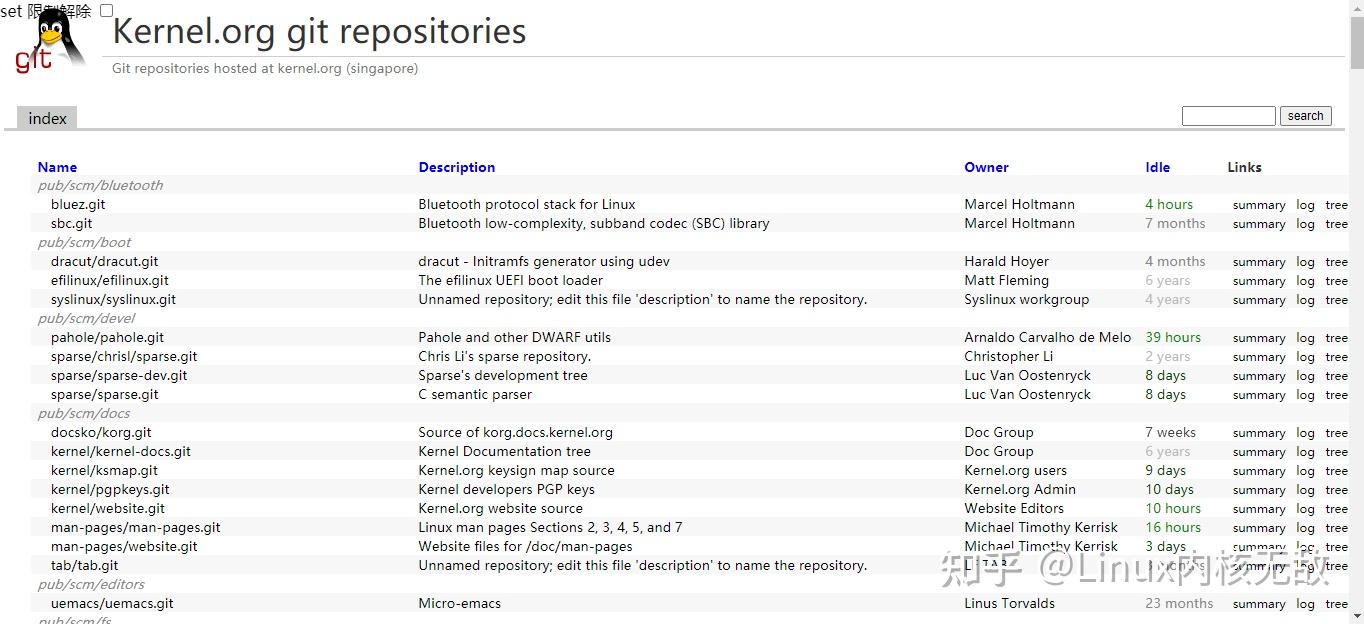This screenshot has width=1364, height=624.
Task: Open tree link for kernel/website.git
Action: pyautogui.click(x=1336, y=509)
